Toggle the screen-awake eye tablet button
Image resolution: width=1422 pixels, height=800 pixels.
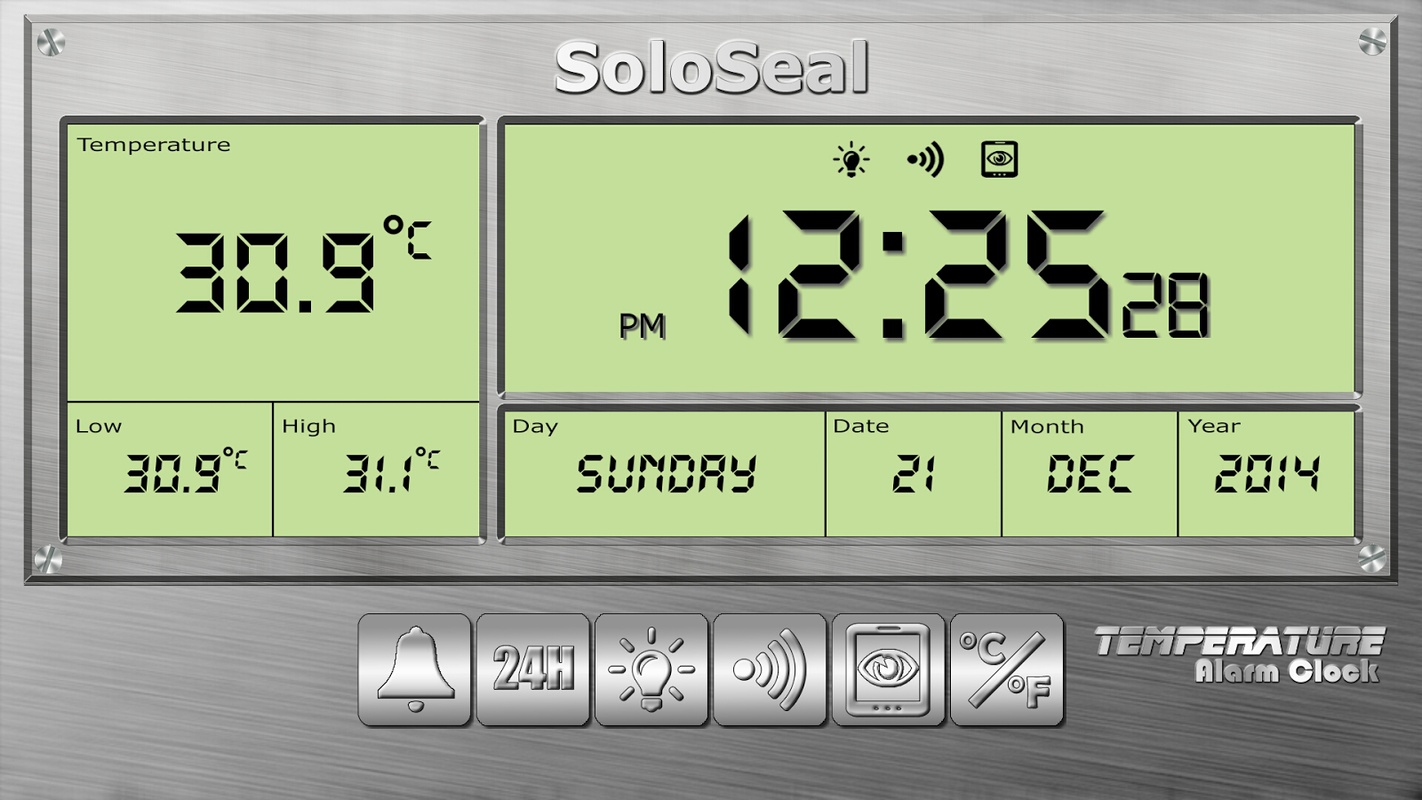point(888,669)
